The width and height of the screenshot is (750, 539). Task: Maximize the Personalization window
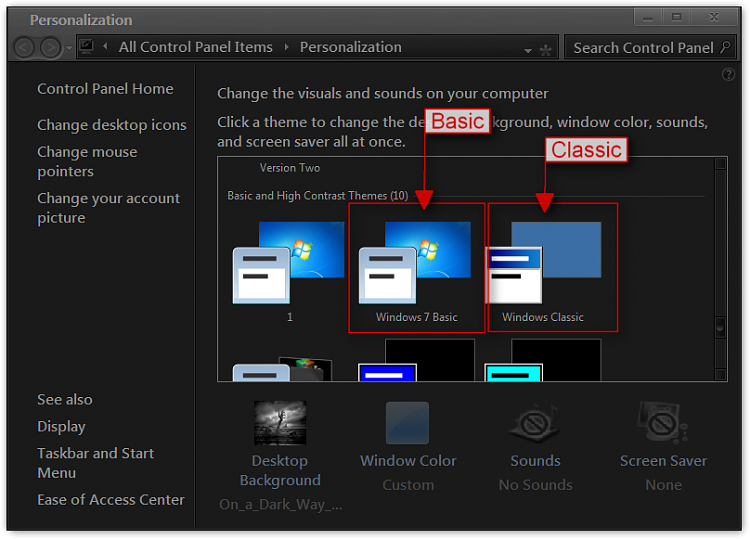[x=676, y=17]
